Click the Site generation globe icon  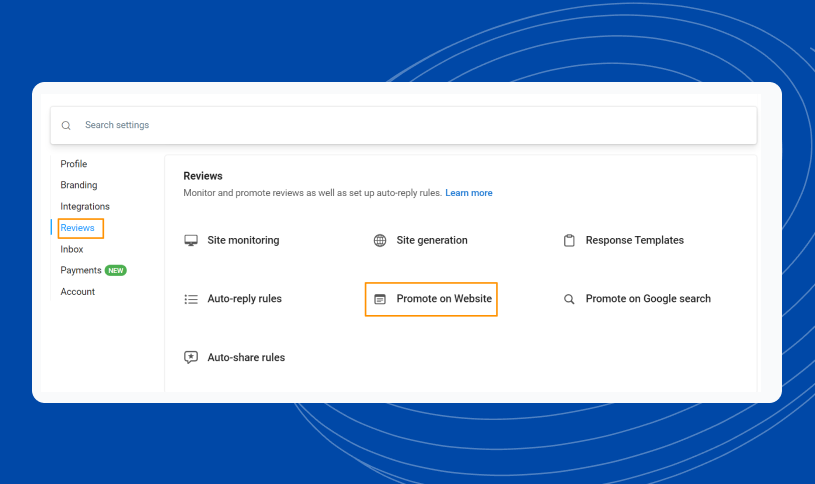(x=380, y=240)
